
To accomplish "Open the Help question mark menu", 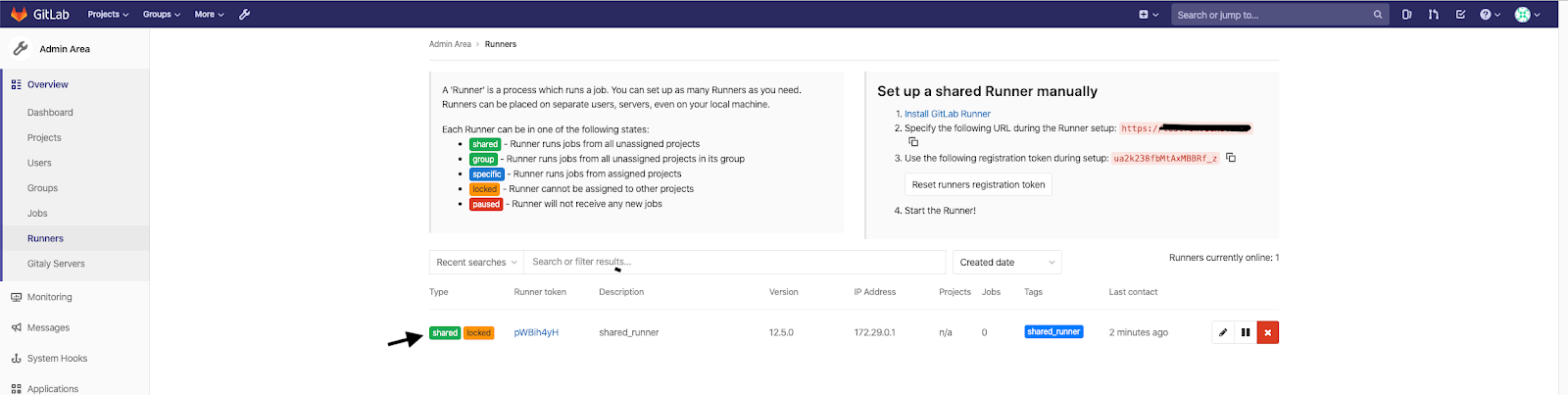I will [x=1491, y=15].
